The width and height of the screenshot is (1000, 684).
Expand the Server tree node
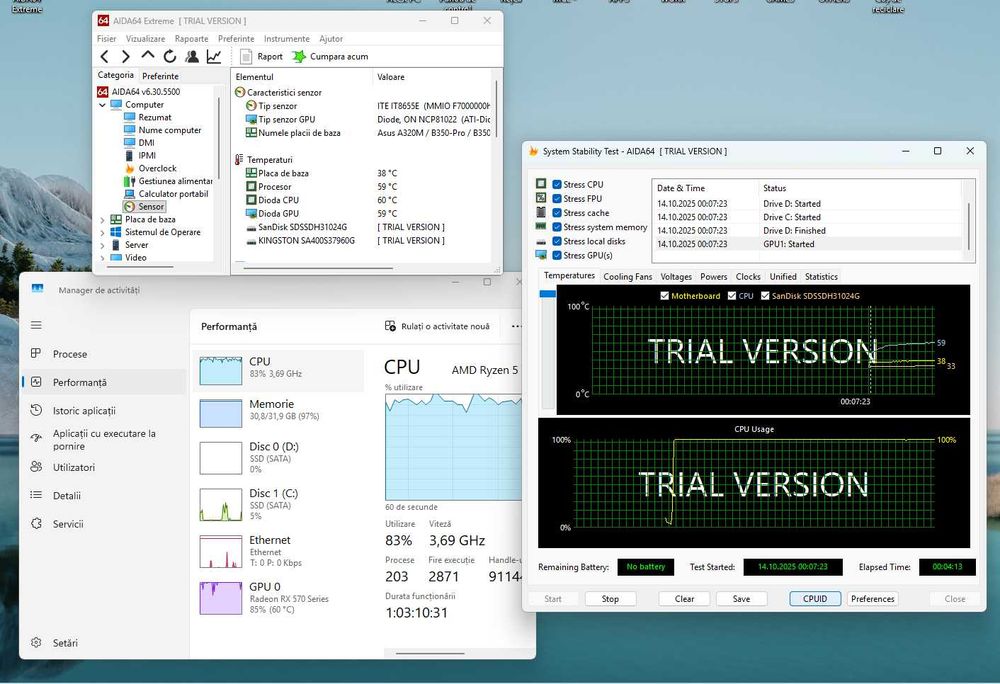pos(102,245)
